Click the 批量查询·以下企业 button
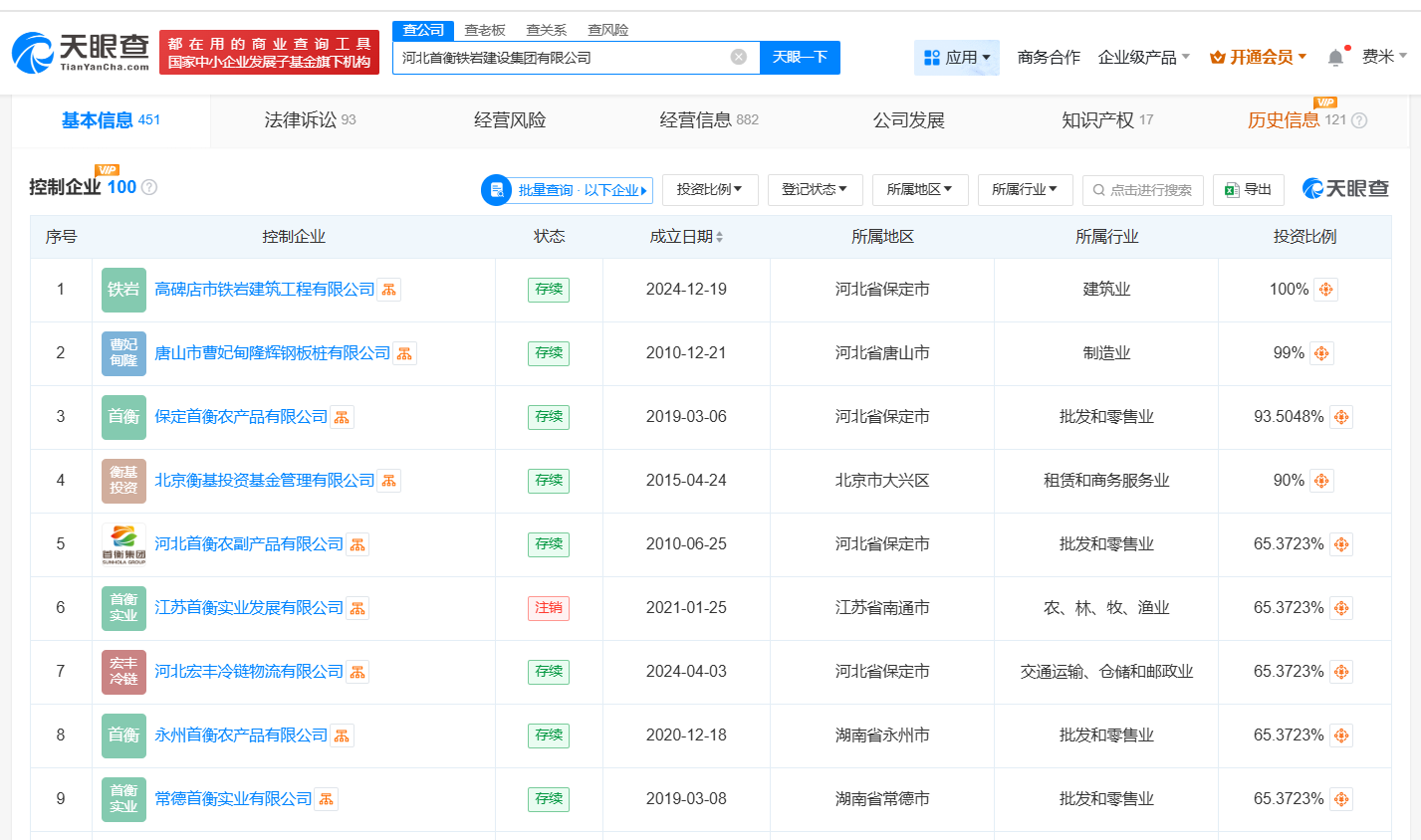This screenshot has width=1421, height=840. pyautogui.click(x=567, y=190)
